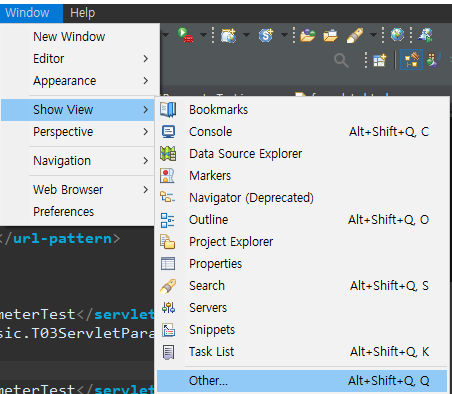Click the Properties table icon
The height and width of the screenshot is (394, 452).
tap(168, 264)
